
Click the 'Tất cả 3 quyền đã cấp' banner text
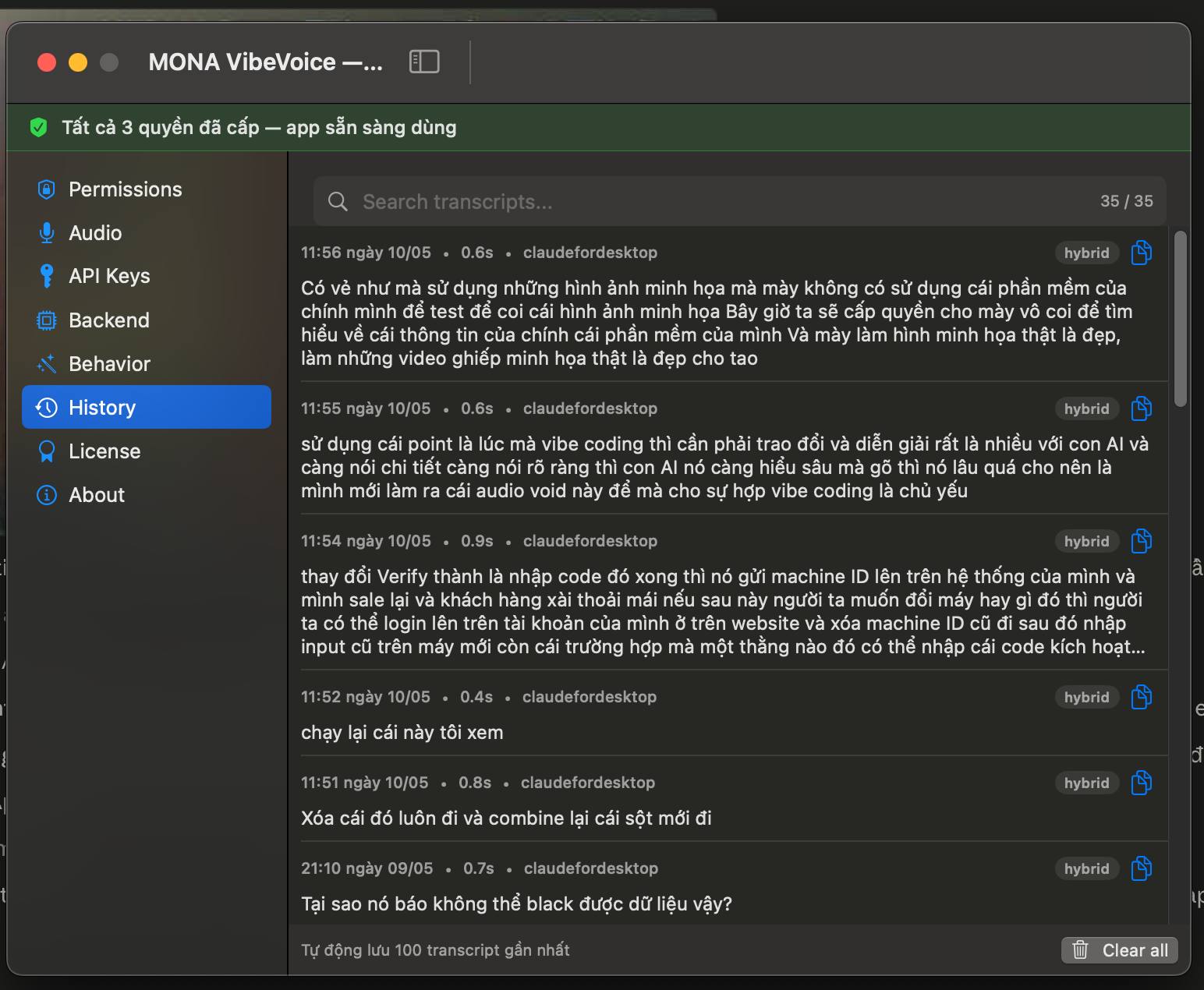tap(259, 127)
